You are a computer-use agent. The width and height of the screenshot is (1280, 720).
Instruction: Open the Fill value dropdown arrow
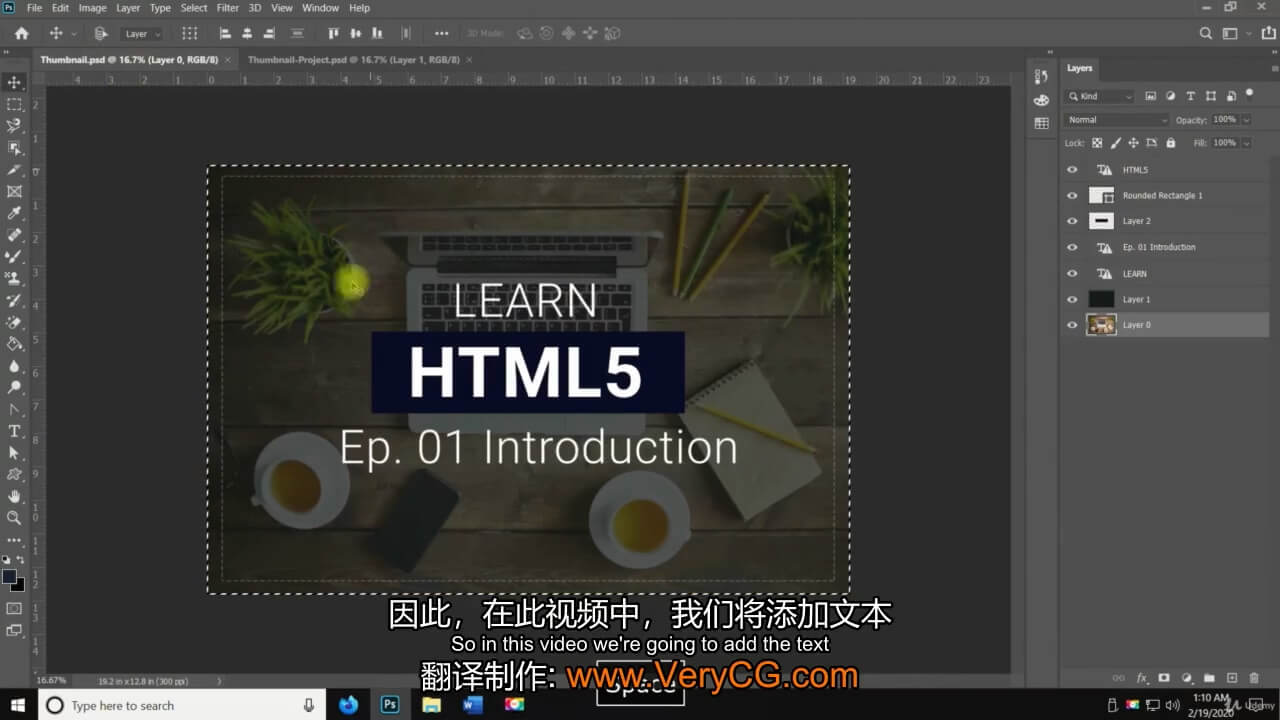(1245, 143)
